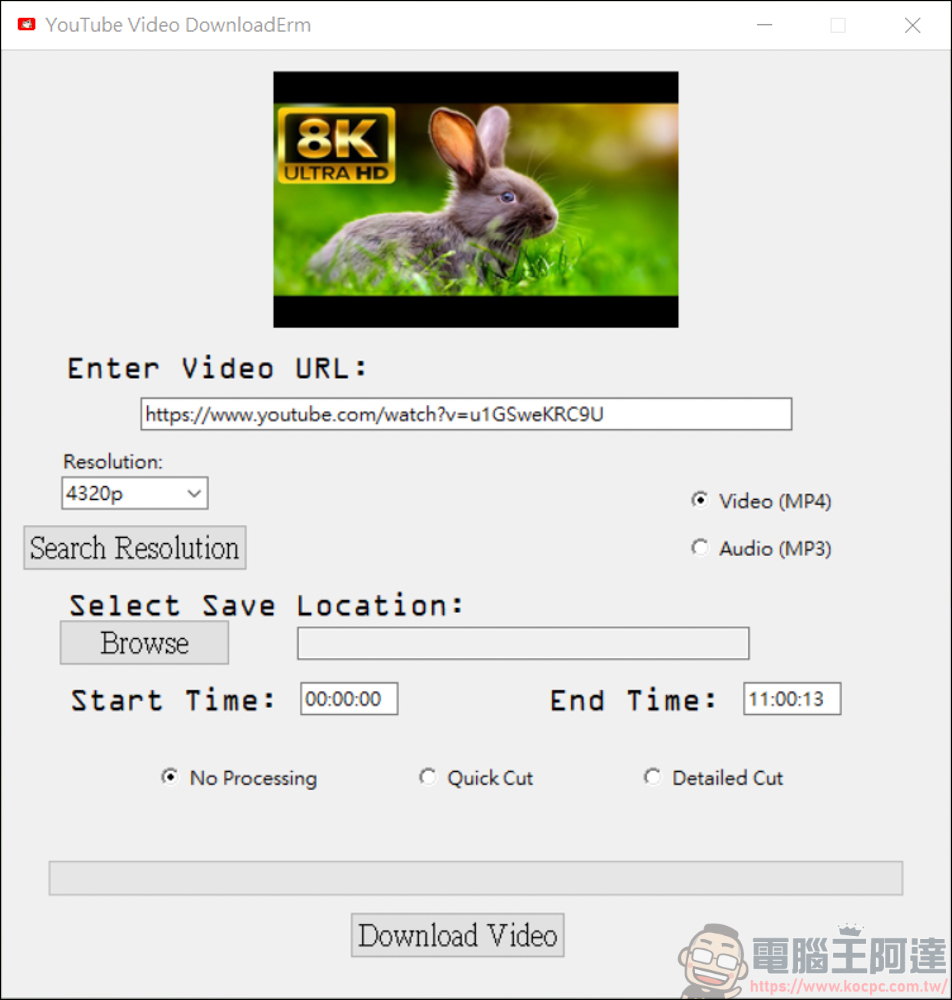Screen dimensions: 952x1000
Task: Click the 'Start Time:' label
Action: click(173, 700)
